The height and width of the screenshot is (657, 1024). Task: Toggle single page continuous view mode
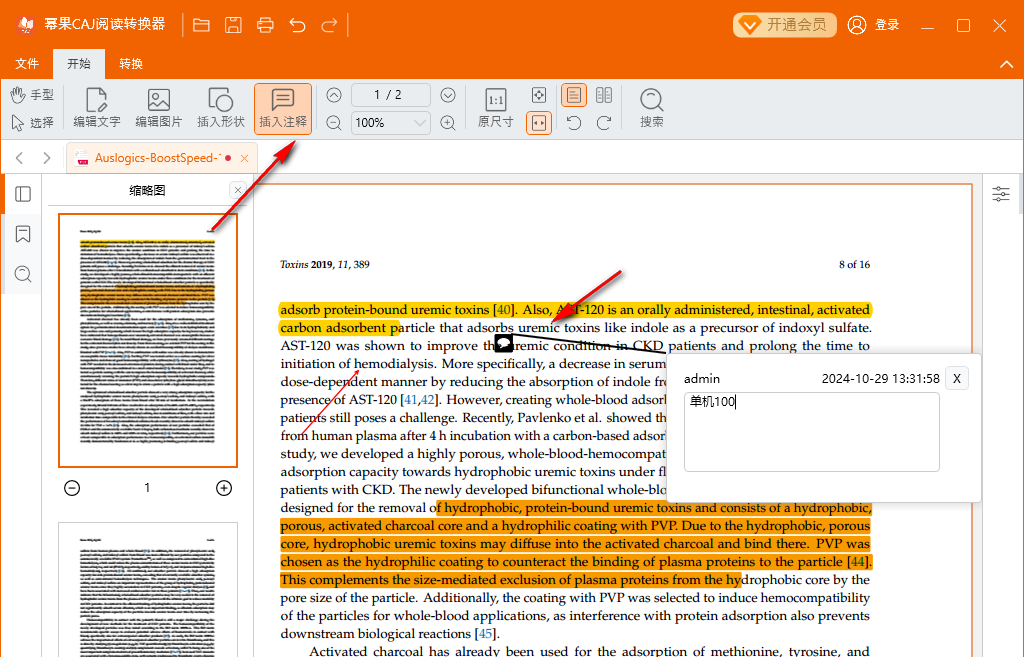573,95
